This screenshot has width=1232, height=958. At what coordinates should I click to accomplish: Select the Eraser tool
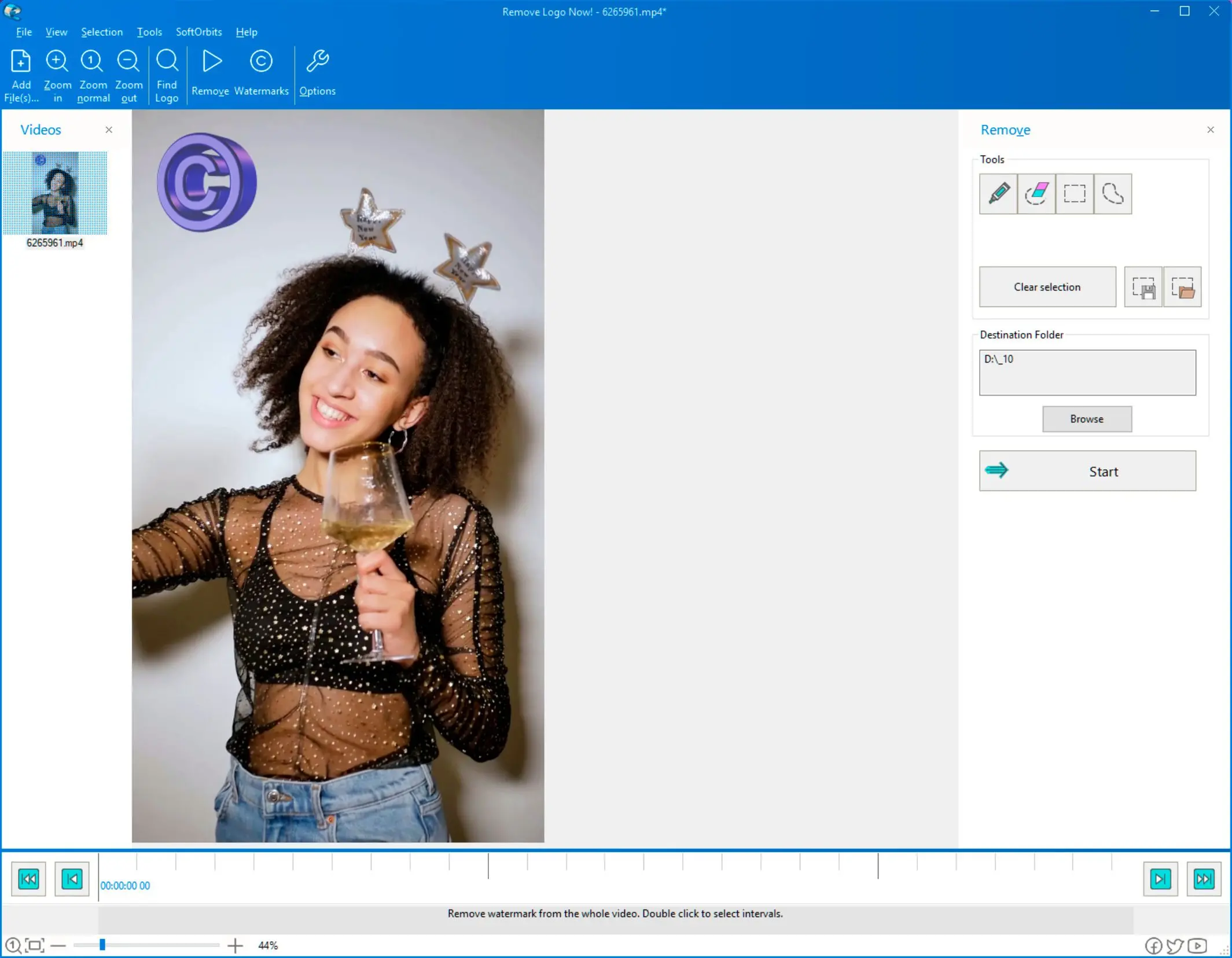pyautogui.click(x=1037, y=193)
